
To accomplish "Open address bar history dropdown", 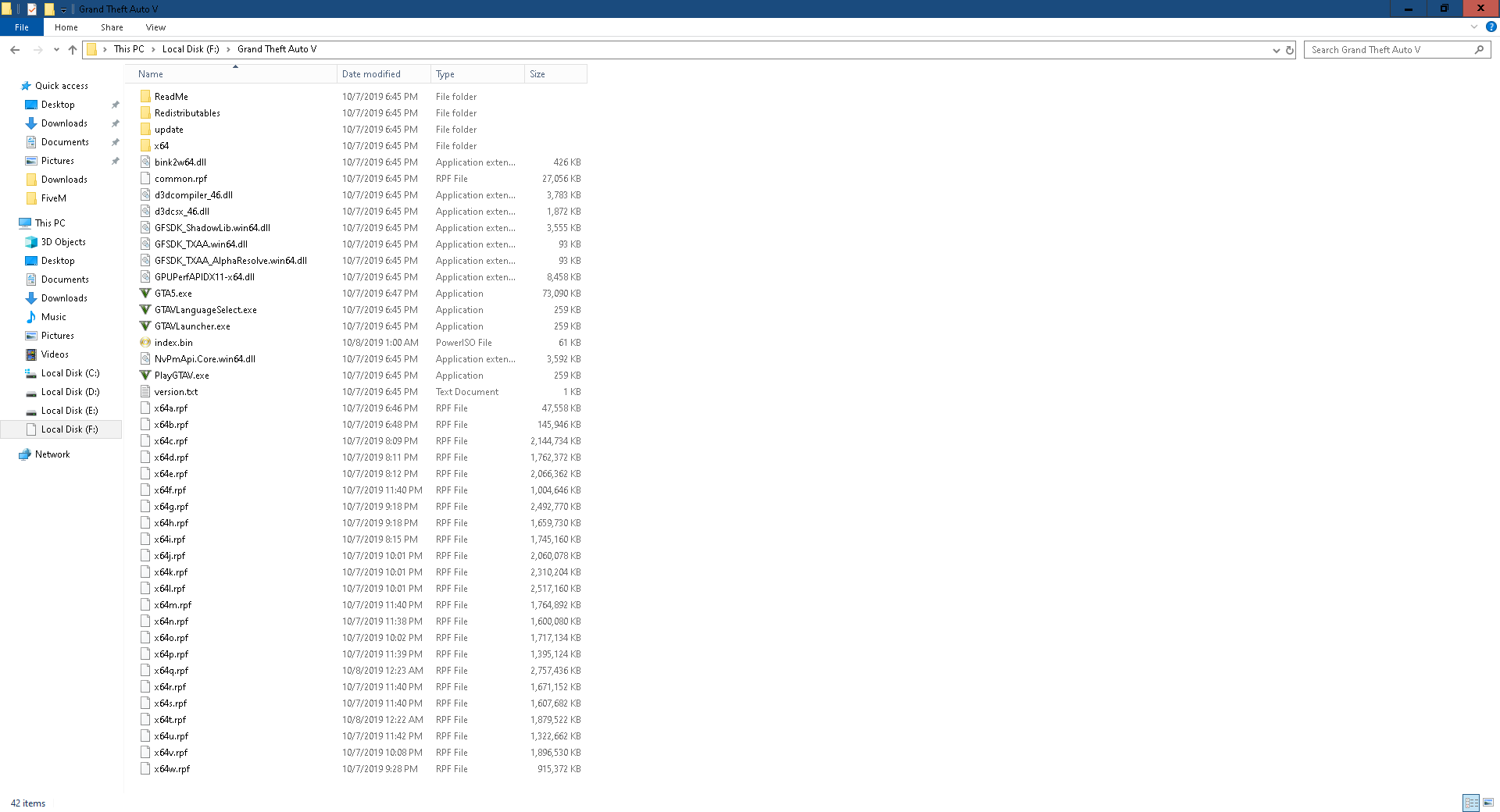I will pyautogui.click(x=1277, y=50).
